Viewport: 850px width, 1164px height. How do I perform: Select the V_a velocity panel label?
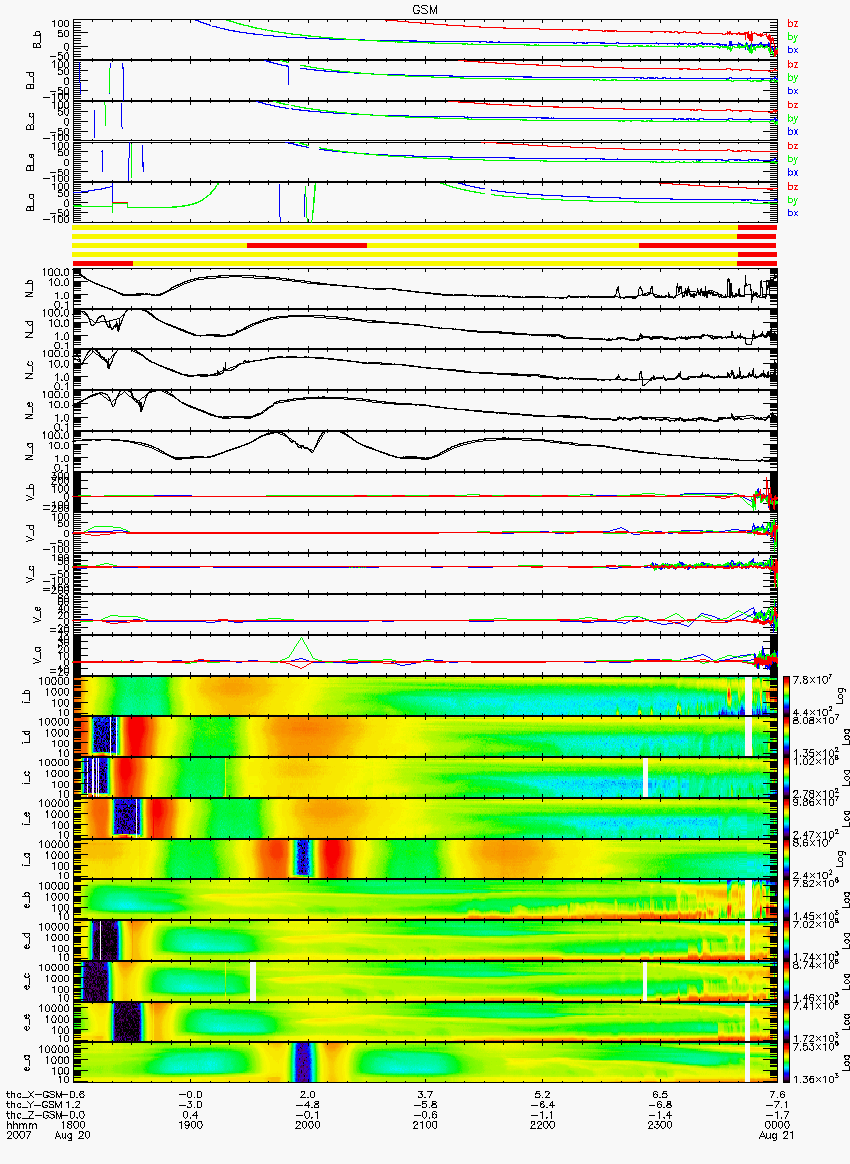tap(37, 655)
